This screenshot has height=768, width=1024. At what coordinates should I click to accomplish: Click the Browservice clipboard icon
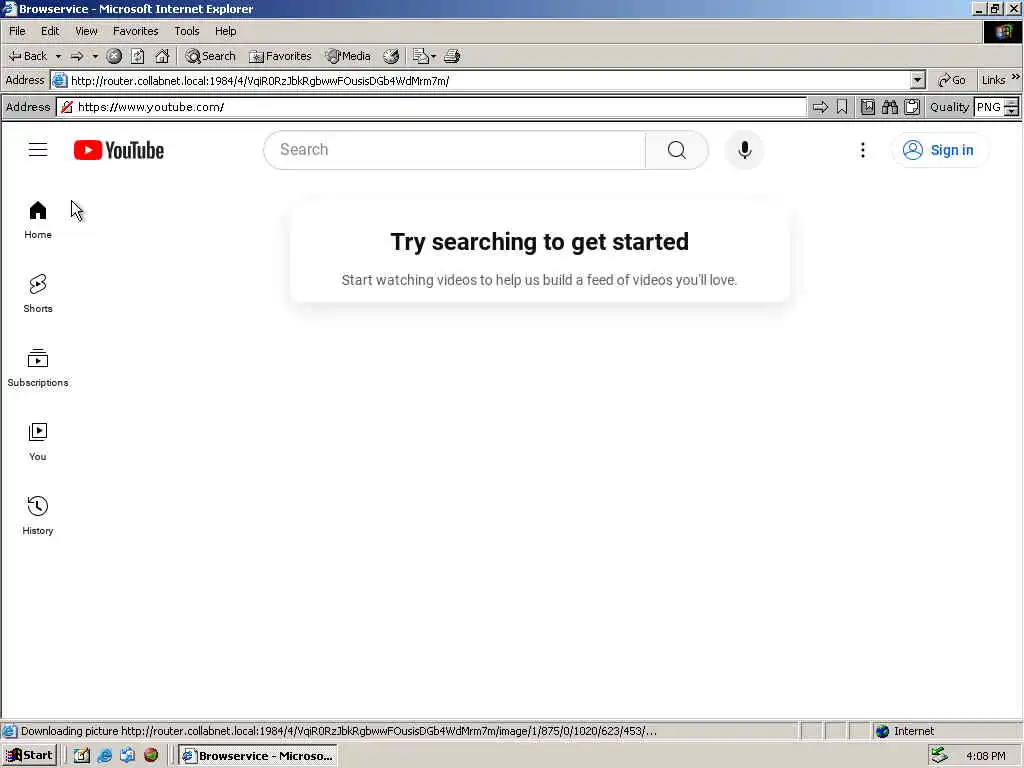[x=912, y=107]
